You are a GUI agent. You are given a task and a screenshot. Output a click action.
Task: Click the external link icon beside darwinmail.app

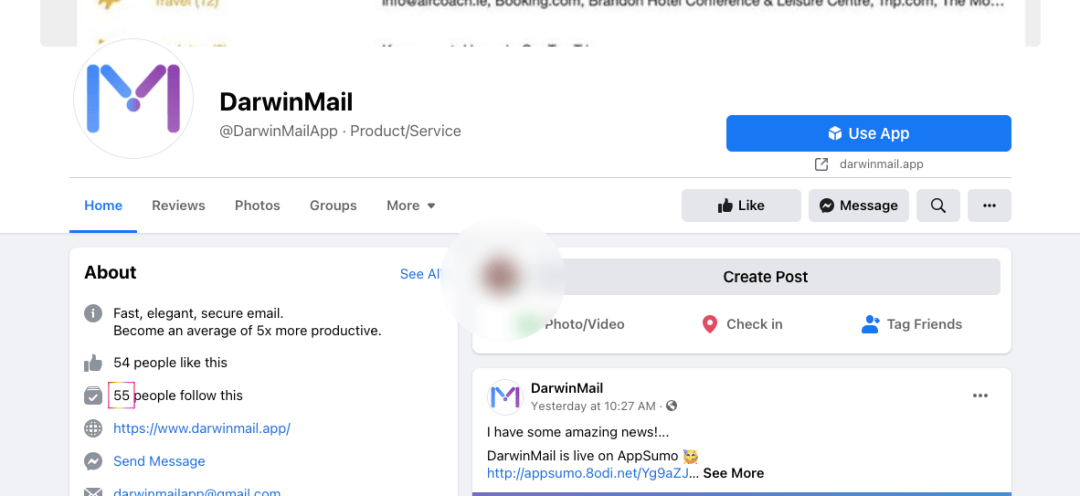coord(821,164)
